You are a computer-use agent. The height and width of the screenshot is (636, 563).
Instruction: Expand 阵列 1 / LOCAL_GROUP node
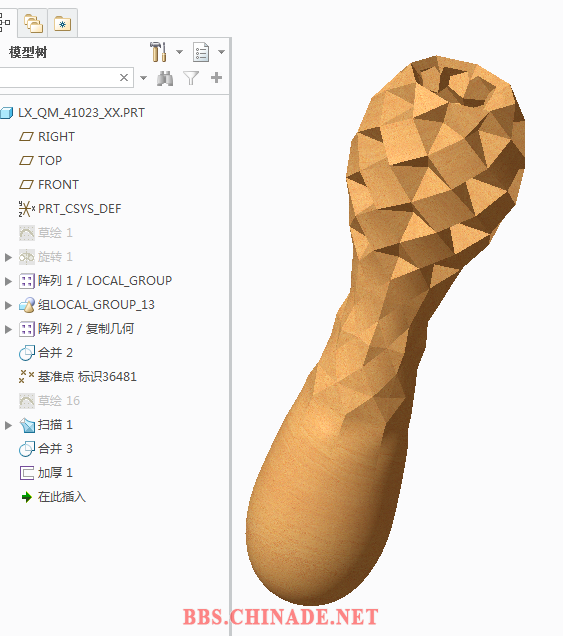8,281
